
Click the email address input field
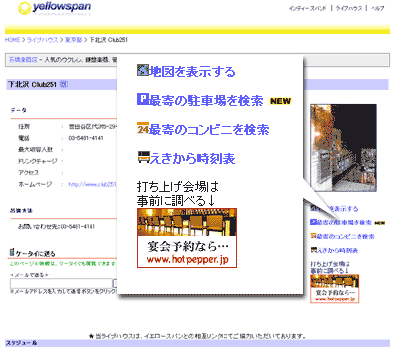point(61,283)
